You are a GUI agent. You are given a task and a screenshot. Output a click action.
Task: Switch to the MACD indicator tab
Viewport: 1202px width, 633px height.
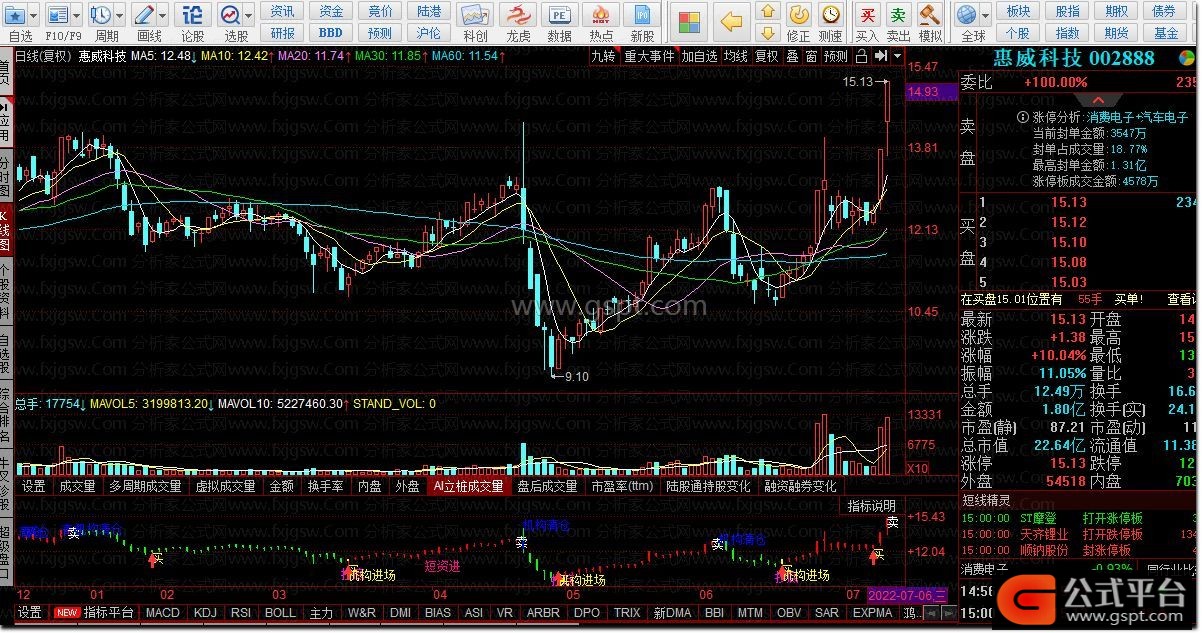163,612
